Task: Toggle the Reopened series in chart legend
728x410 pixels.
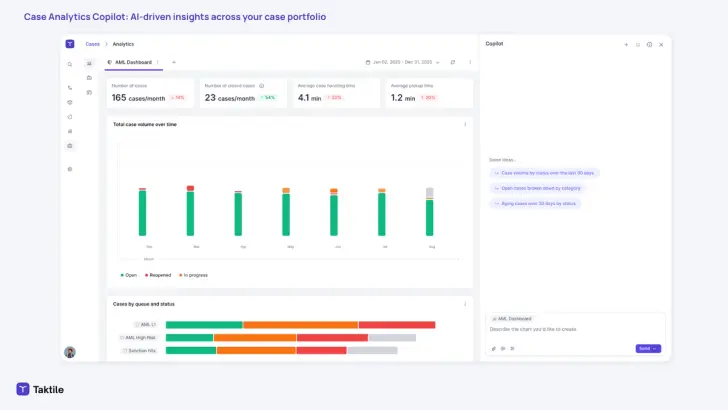Action: coord(158,275)
